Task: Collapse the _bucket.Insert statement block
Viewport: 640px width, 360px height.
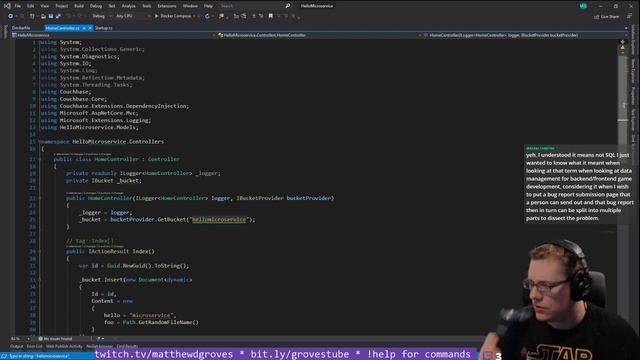Action: tap(40, 280)
